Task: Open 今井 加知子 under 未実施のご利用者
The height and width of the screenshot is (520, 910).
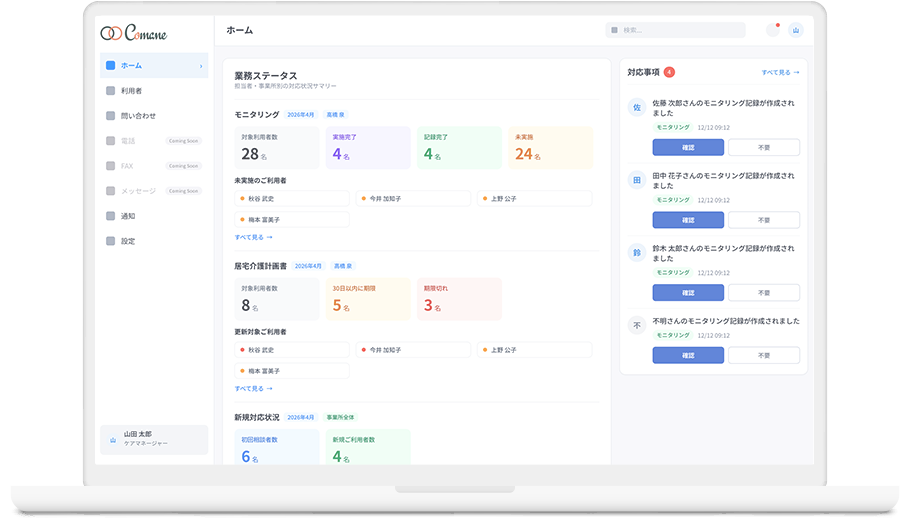Action: [413, 198]
